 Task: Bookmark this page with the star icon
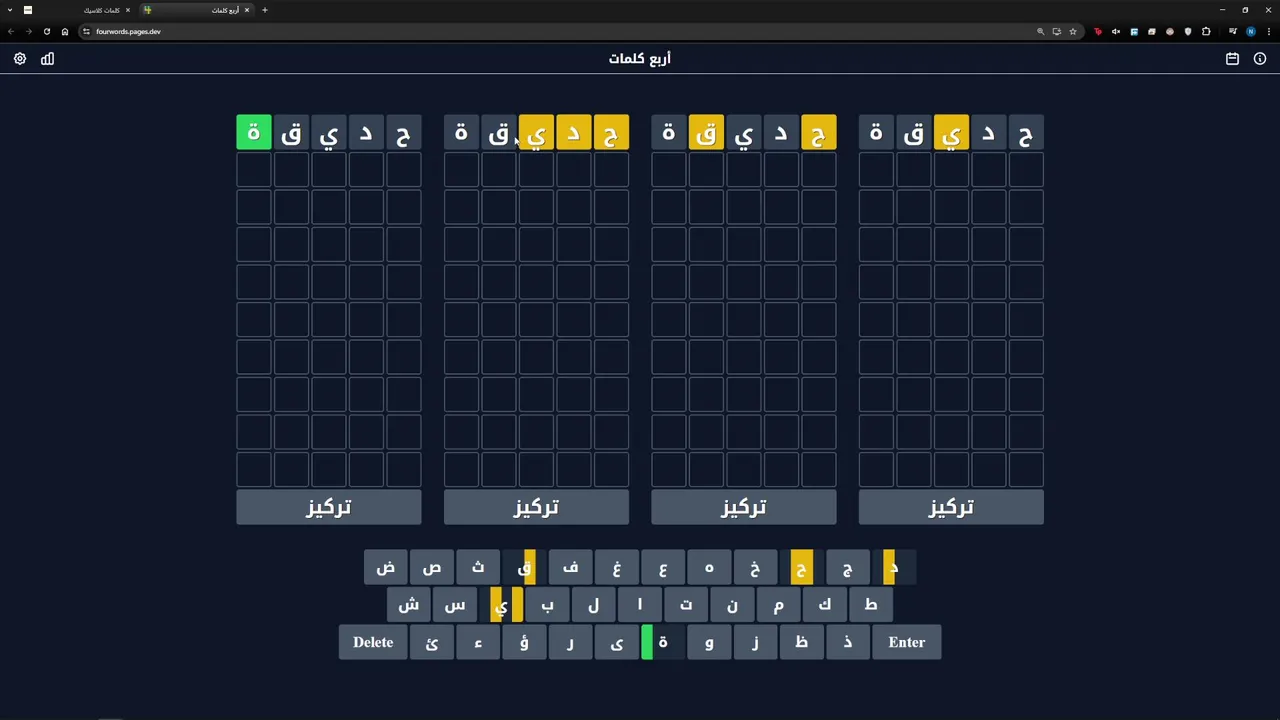coord(1073,31)
